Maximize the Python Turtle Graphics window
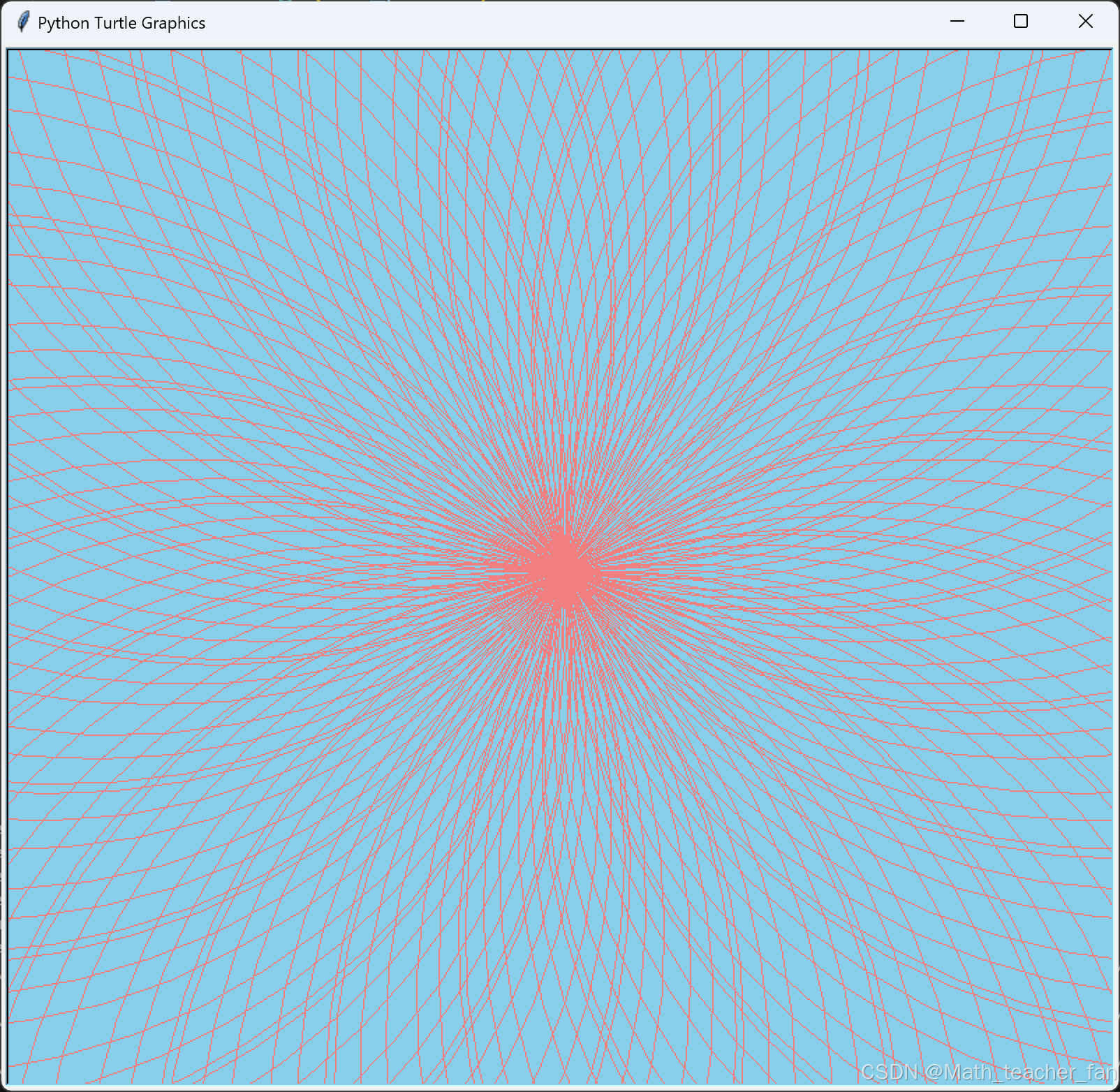The width and height of the screenshot is (1120, 1092). pos(1021,22)
